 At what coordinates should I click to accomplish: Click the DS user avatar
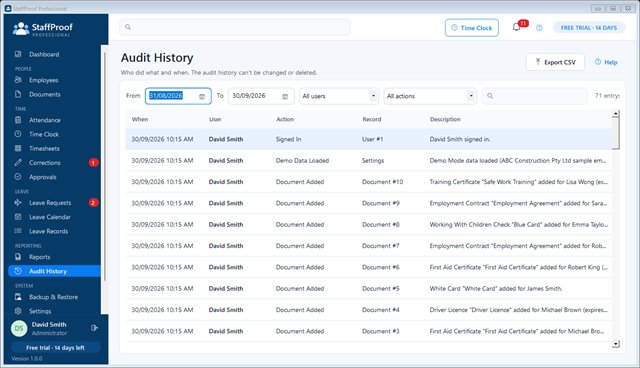pos(19,328)
